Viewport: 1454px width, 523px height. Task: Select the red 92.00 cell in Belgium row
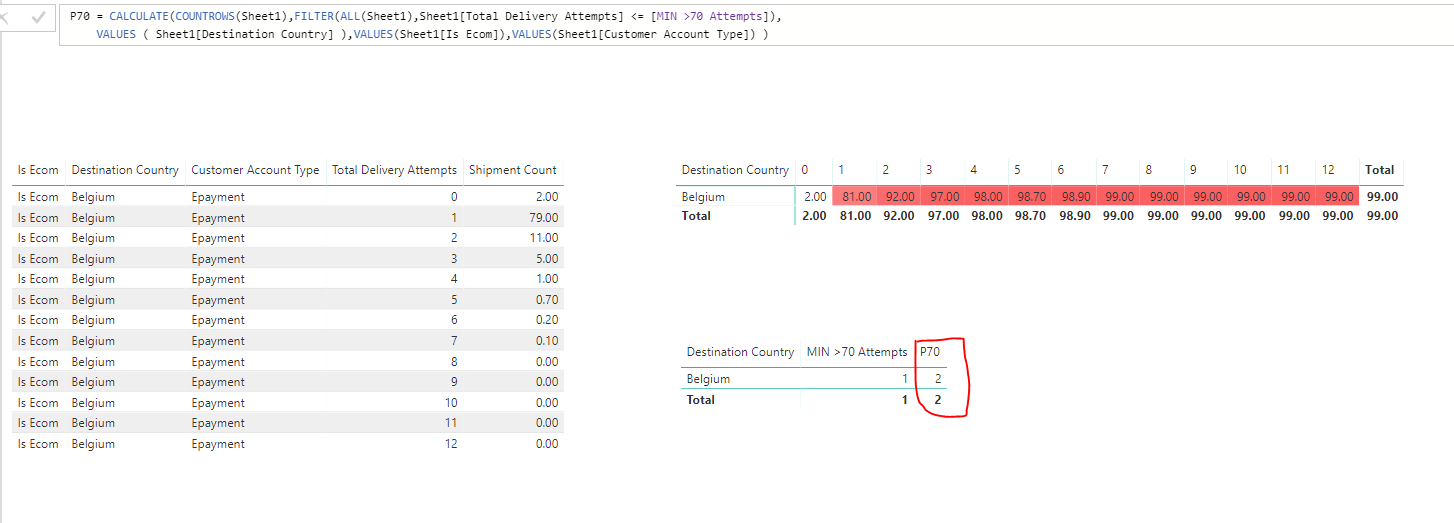(899, 197)
